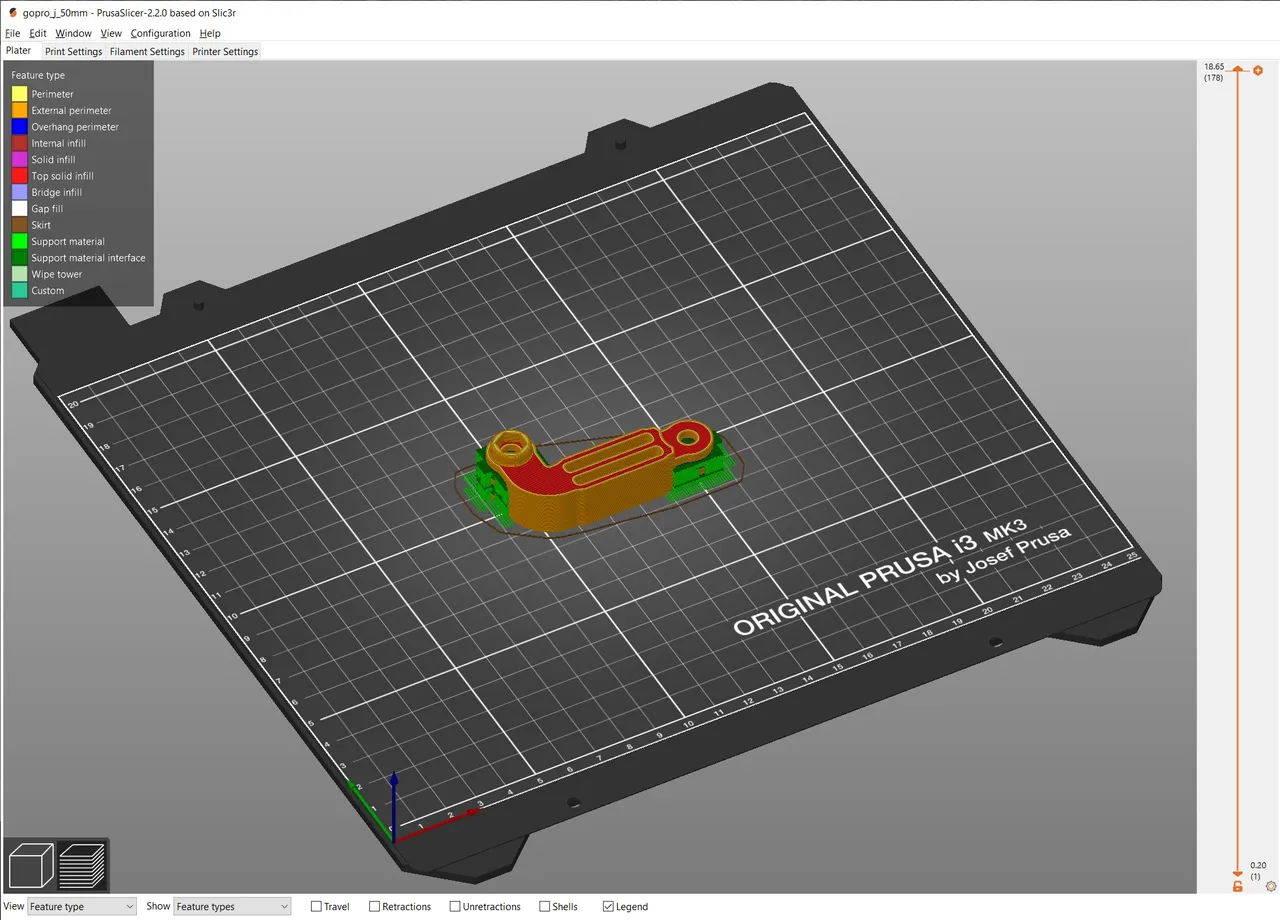
Task: Click the layers preview view icon
Action: point(82,864)
